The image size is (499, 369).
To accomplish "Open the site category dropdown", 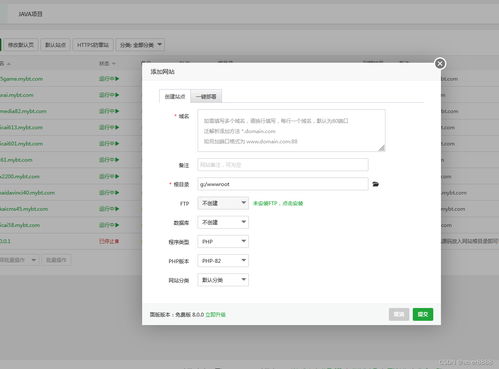I will tap(223, 280).
